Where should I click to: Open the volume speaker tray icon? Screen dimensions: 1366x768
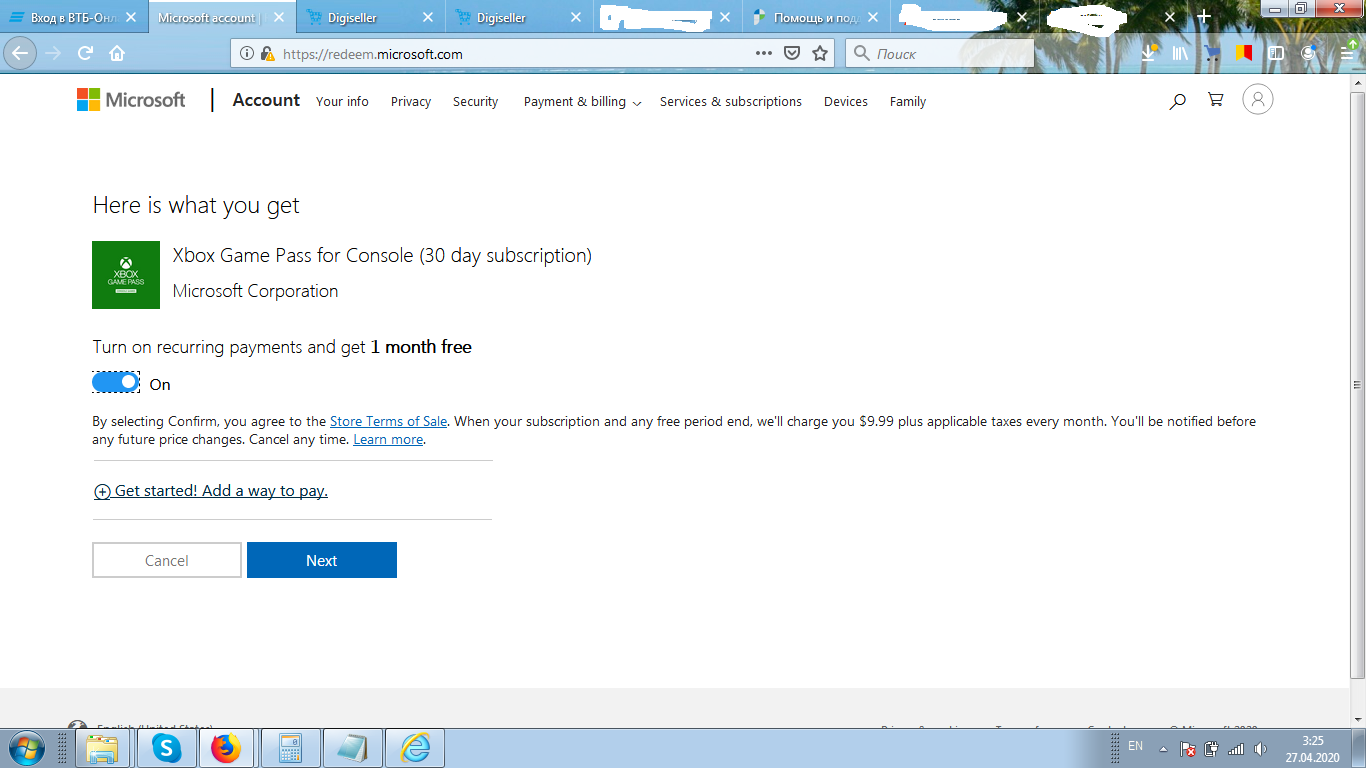1260,748
